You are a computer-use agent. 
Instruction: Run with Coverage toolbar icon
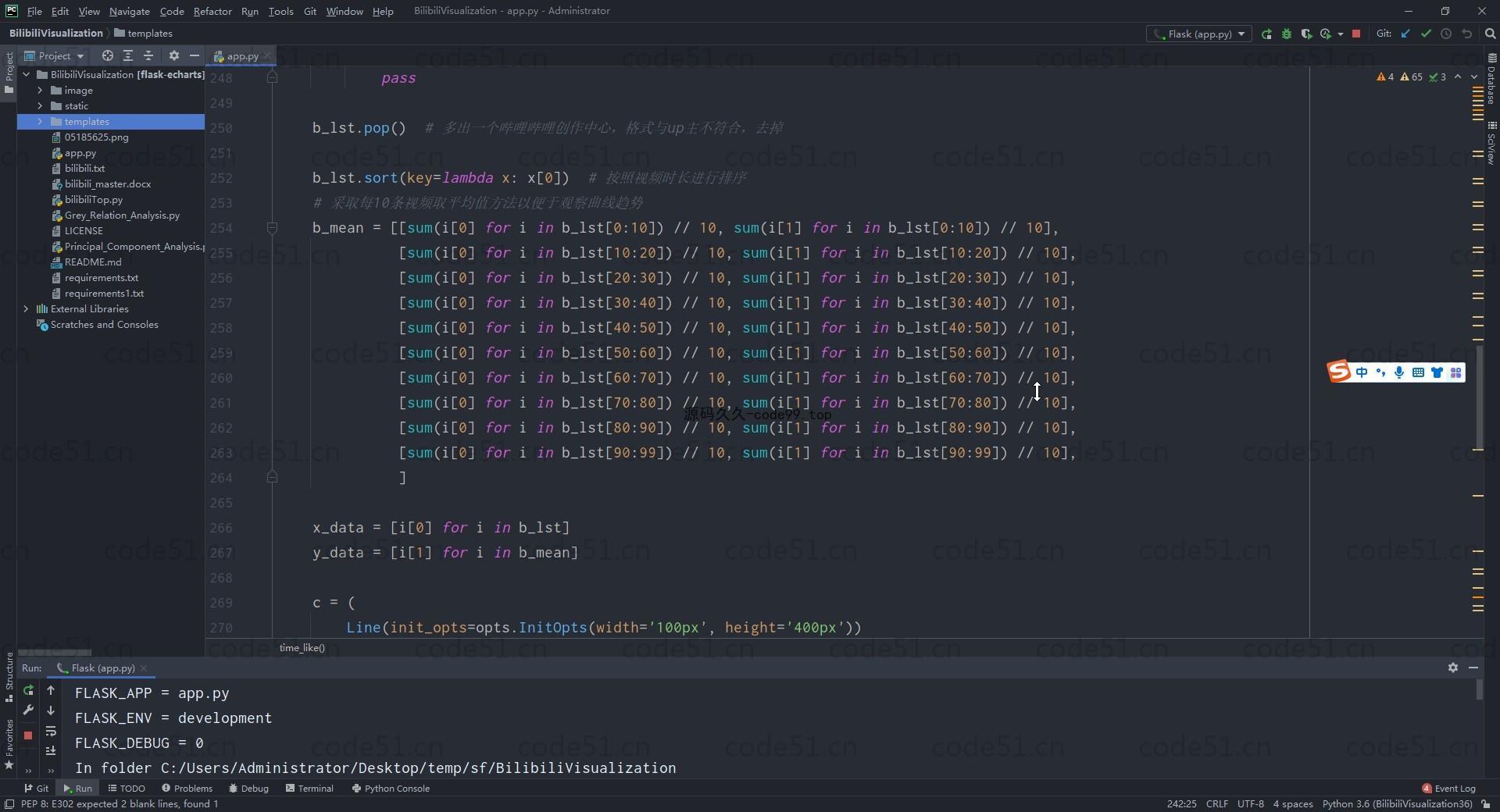1306,34
